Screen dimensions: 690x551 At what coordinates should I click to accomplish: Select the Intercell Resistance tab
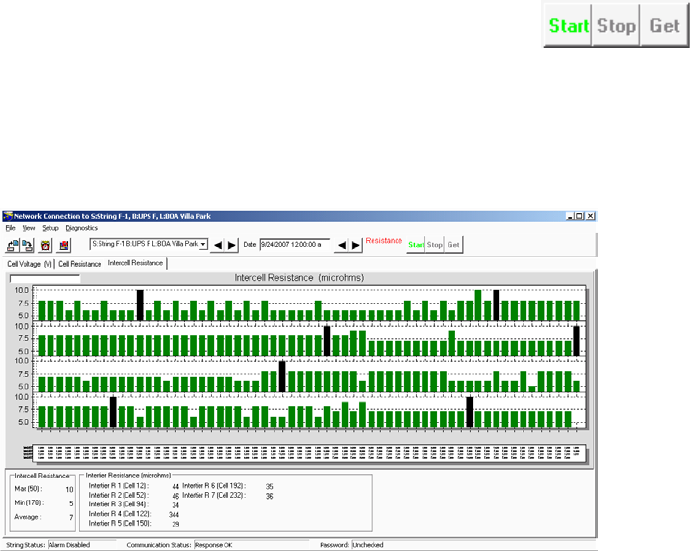click(136, 263)
